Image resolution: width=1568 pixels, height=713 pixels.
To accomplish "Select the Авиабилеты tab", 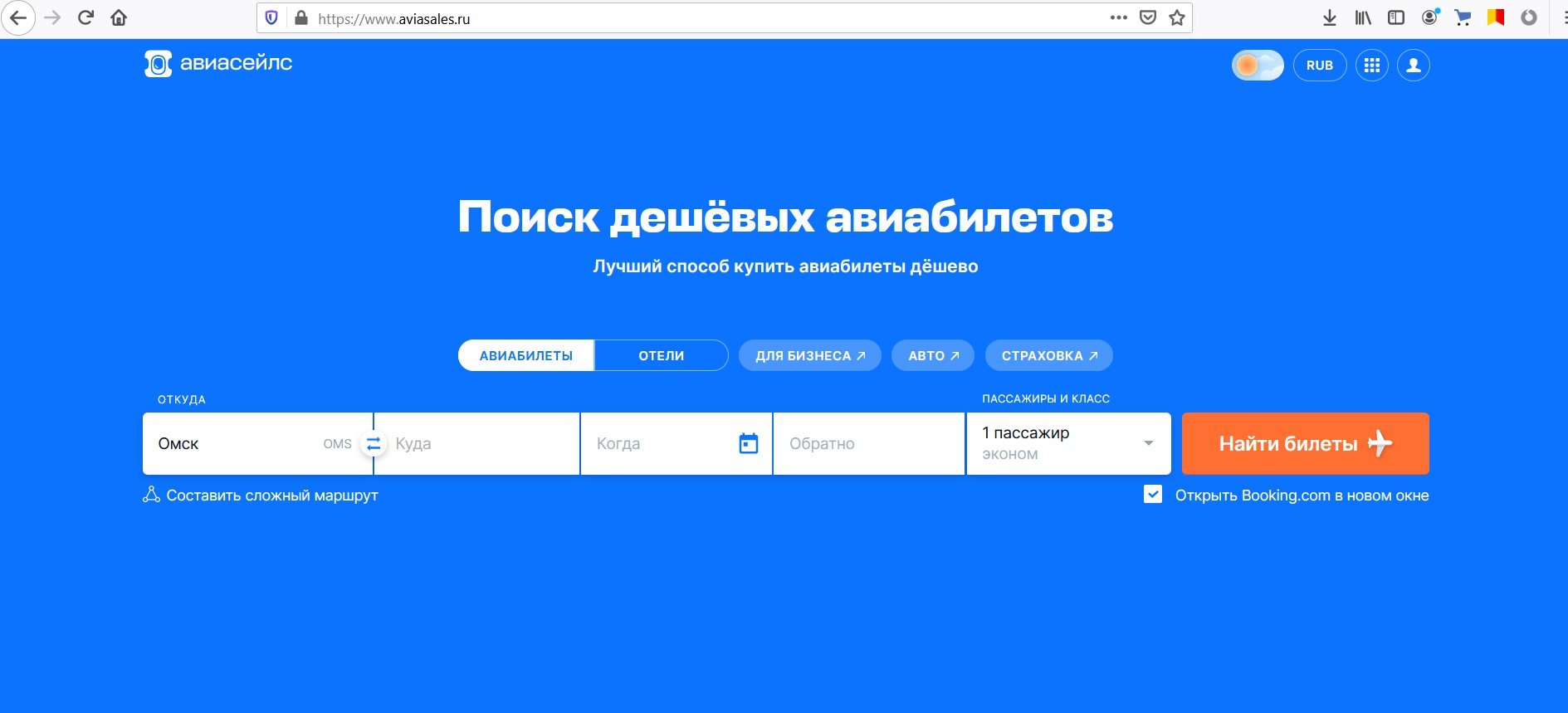I will point(526,355).
